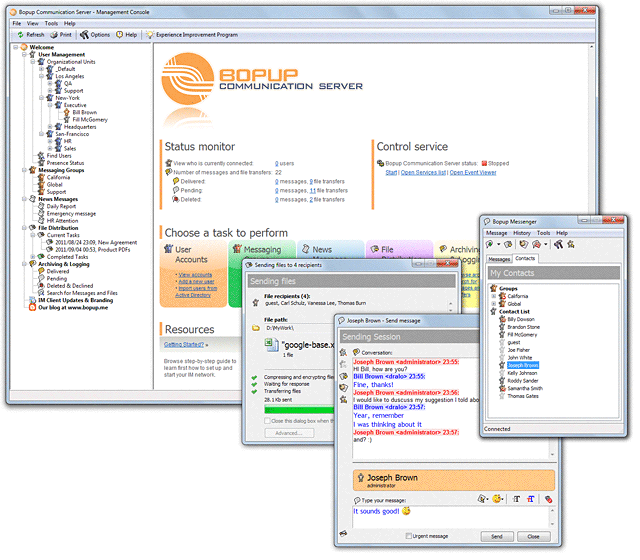Collapse the Messaging Groups node
Image resolution: width=640 pixels, height=560 pixels.
[24, 170]
